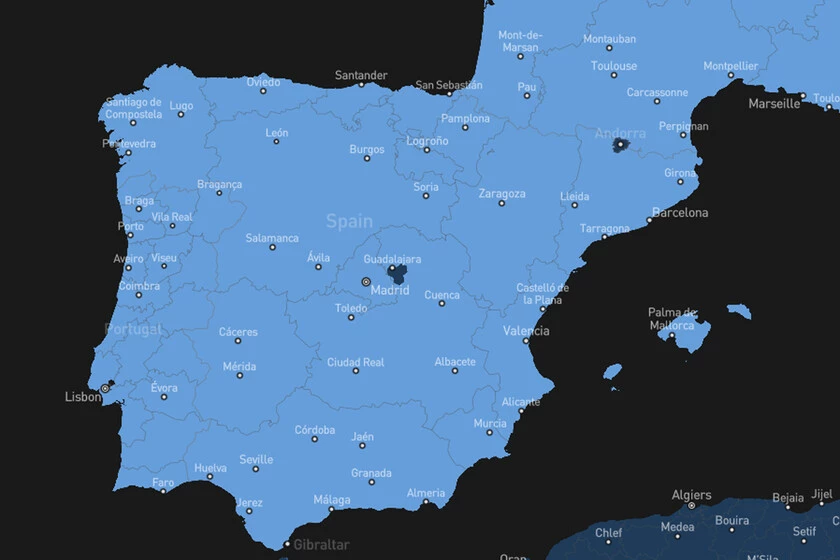
Task: Select the Gibraltar marker dot
Action: pyautogui.click(x=286, y=545)
